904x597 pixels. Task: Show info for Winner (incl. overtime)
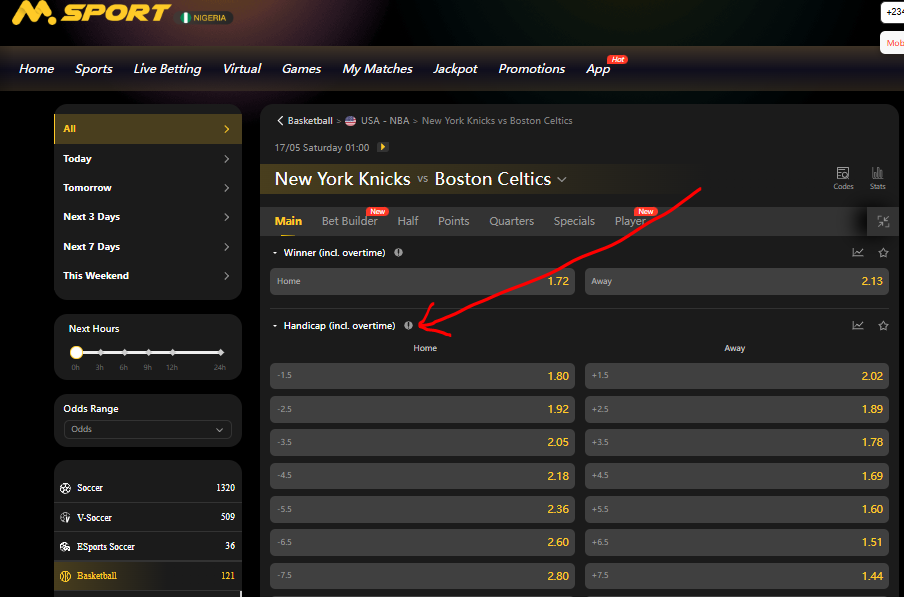(x=398, y=252)
